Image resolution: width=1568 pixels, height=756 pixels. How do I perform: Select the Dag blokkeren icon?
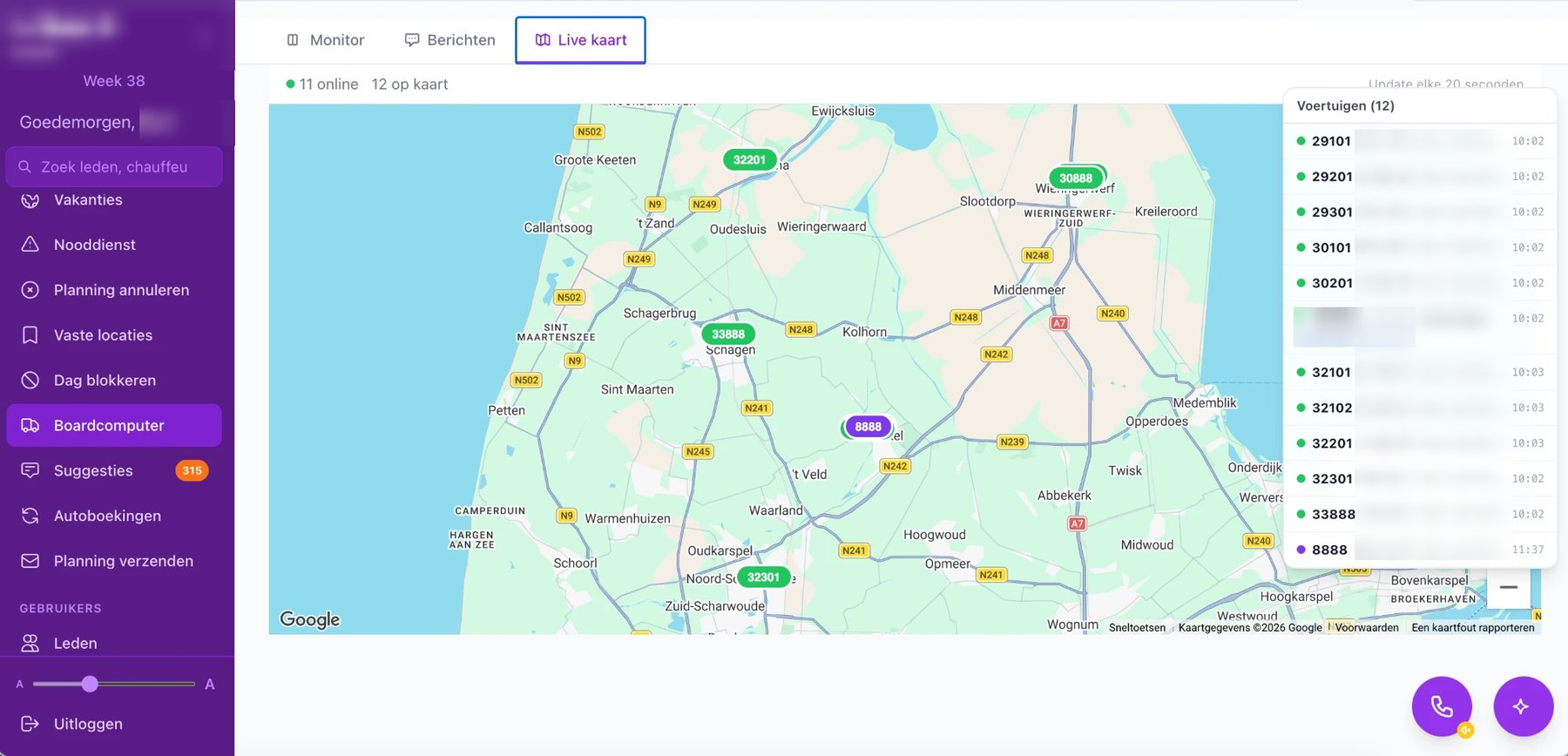pyautogui.click(x=30, y=381)
